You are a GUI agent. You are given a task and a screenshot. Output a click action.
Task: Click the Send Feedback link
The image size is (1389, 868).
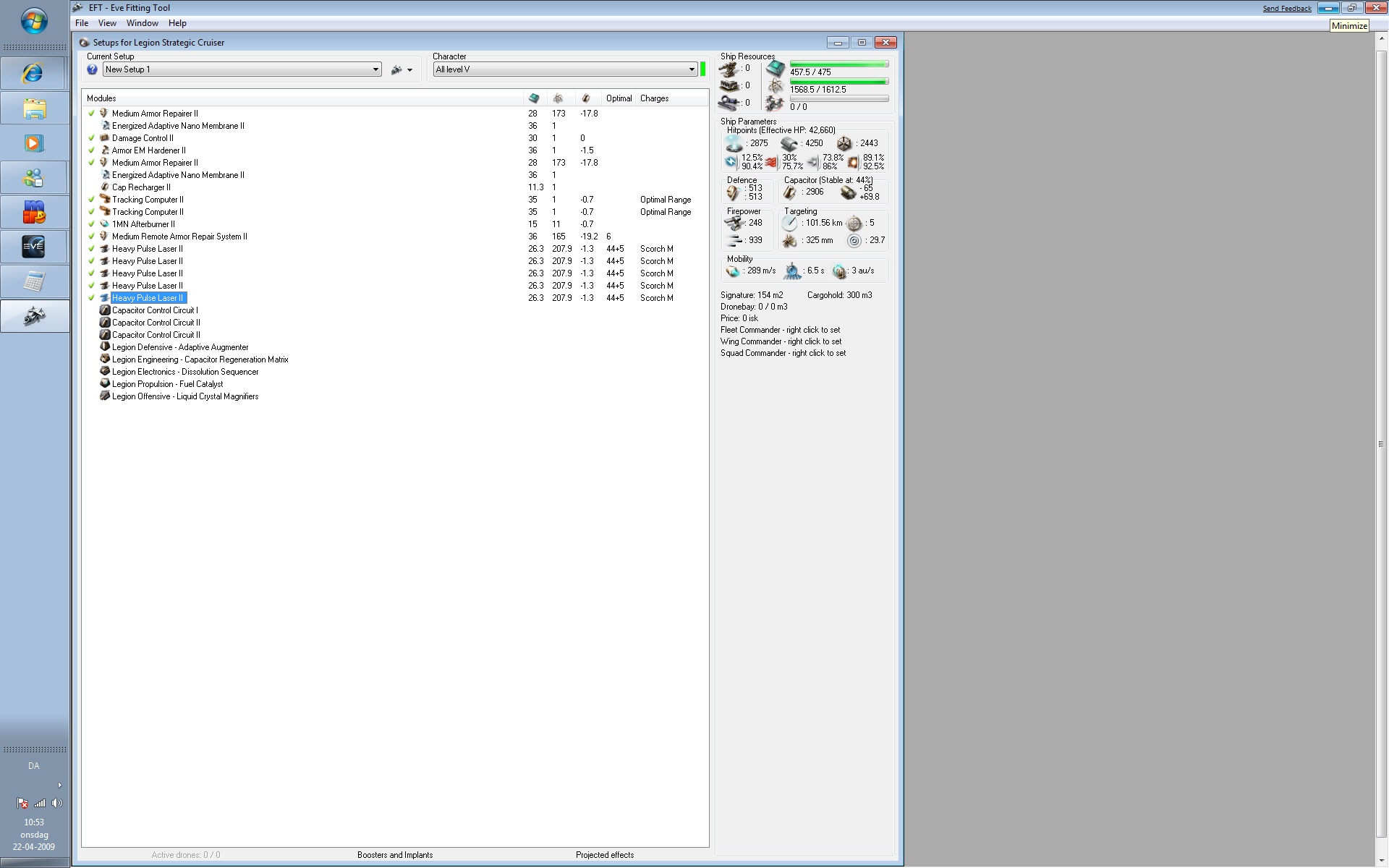(x=1286, y=9)
